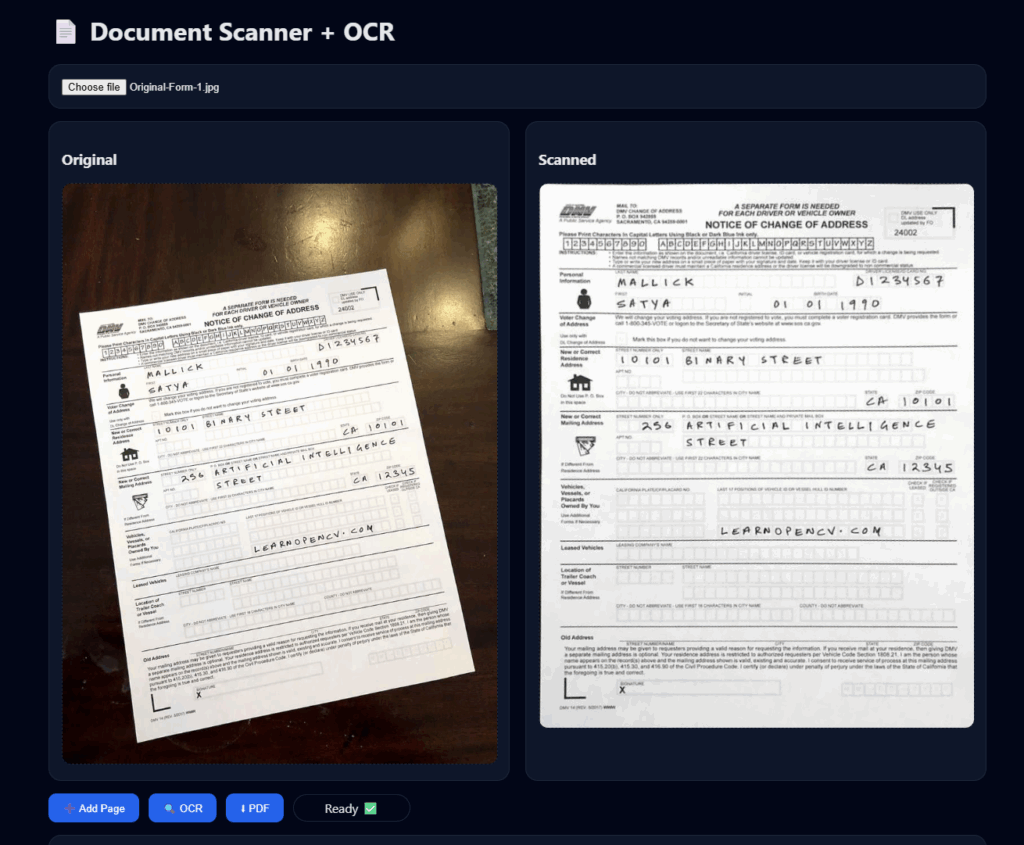Click the person silhouette near Personal Information
Viewport: 1024px width, 845px height.
585,298
